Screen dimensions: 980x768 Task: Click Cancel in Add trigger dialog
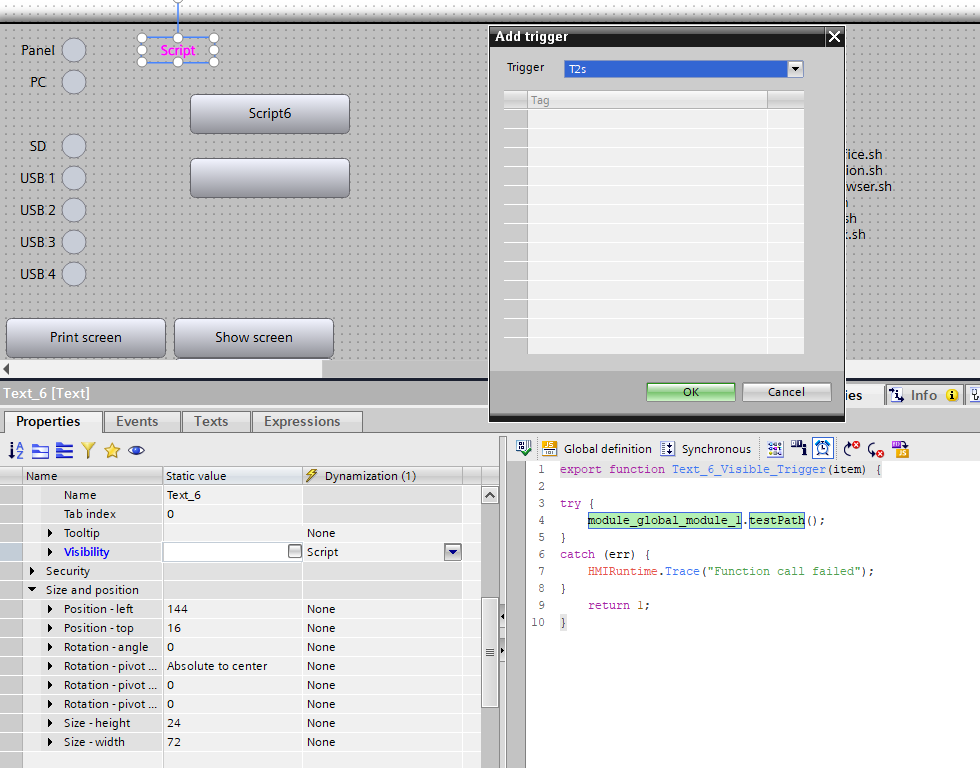(786, 392)
